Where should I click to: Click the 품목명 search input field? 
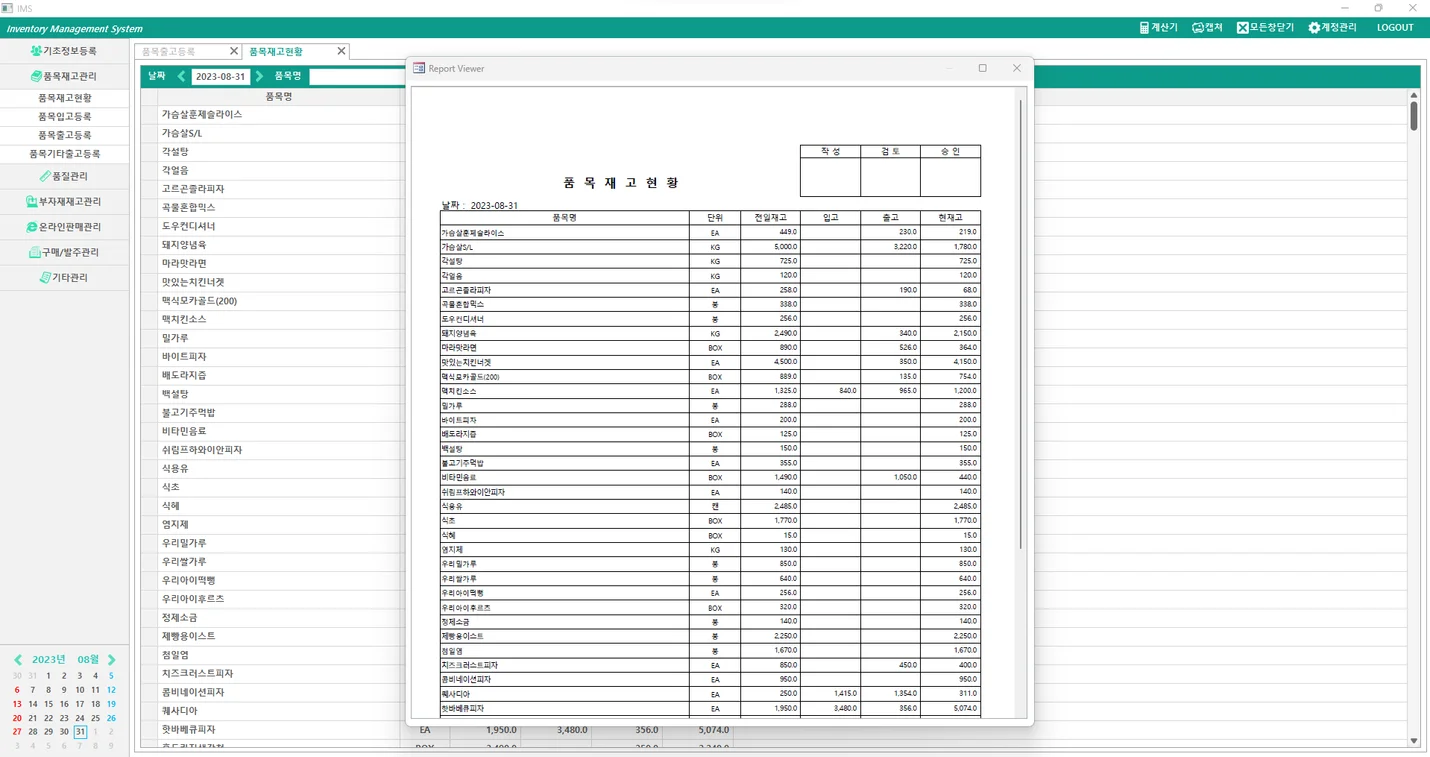(357, 76)
